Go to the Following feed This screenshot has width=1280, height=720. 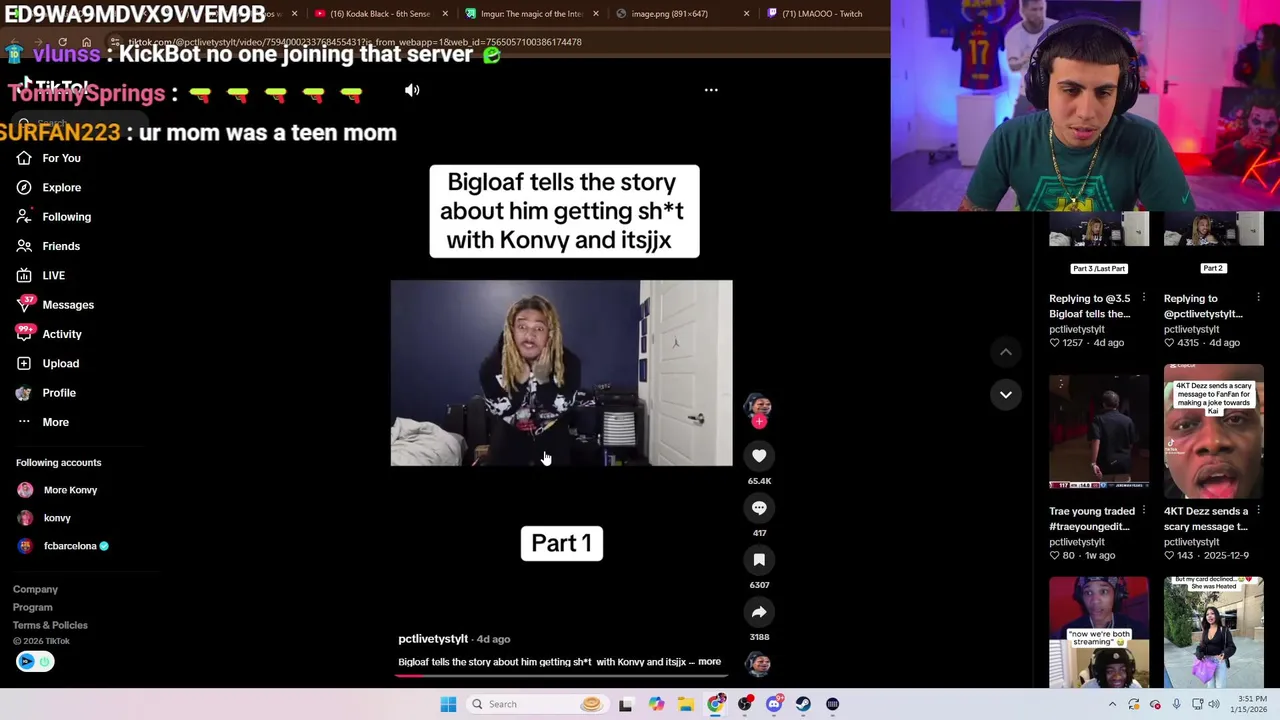[x=54, y=217]
